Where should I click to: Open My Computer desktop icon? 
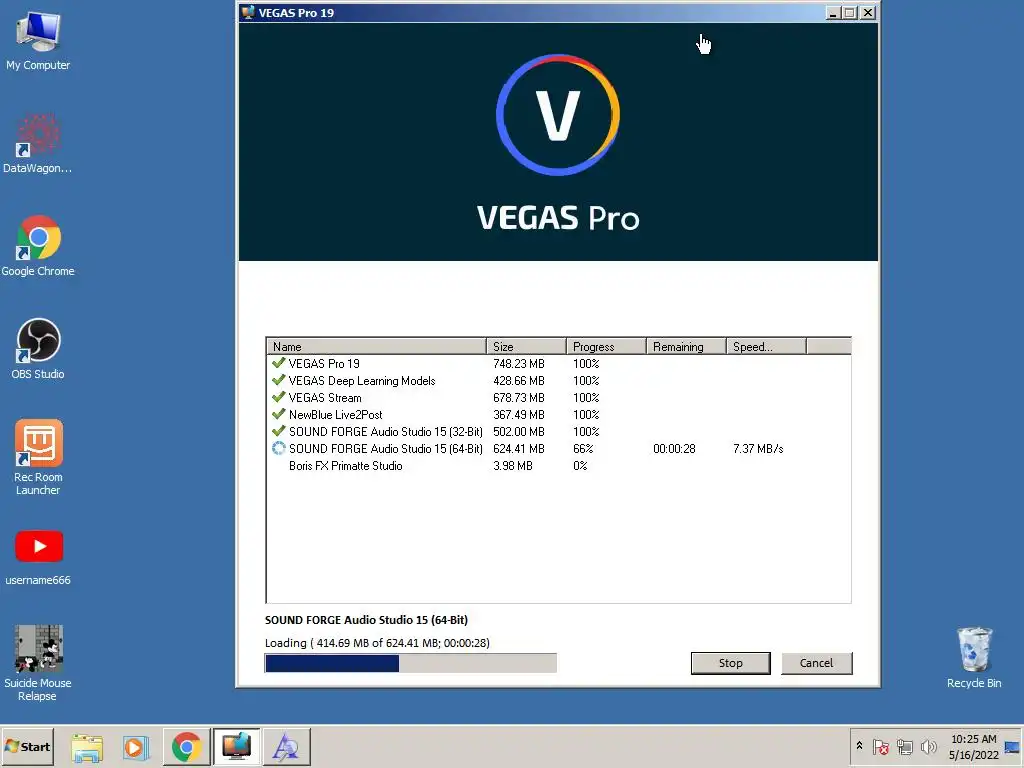[38, 40]
